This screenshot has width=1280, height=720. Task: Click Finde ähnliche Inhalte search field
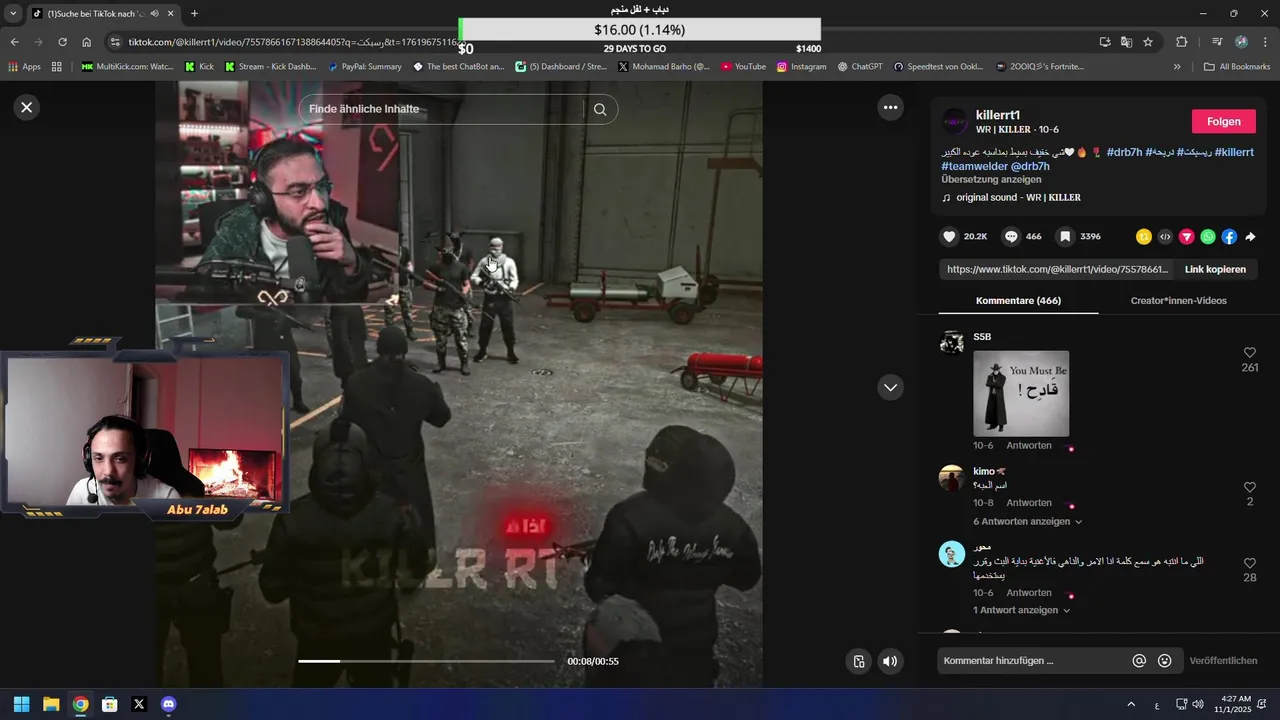coord(445,109)
